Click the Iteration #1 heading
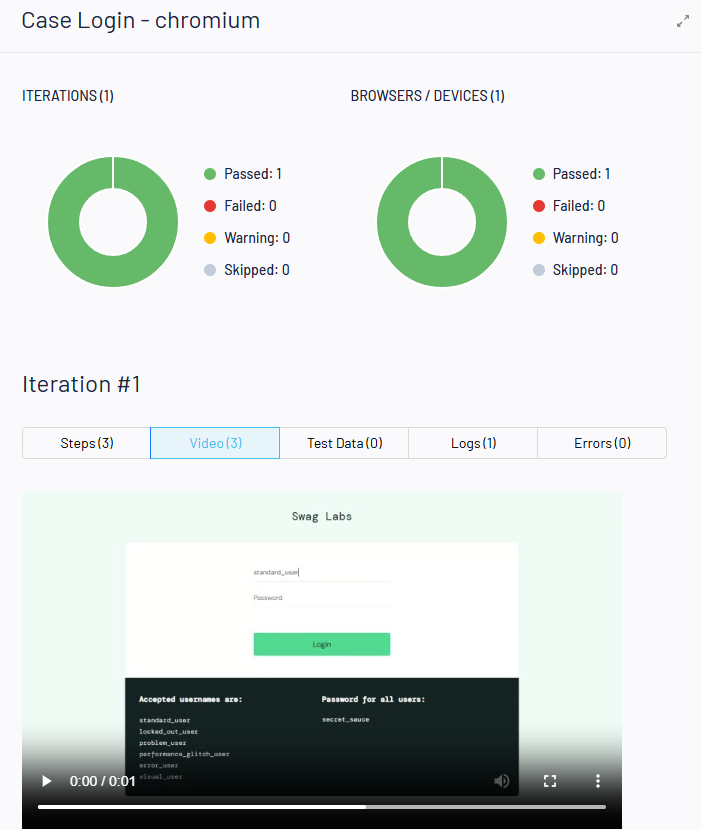 [x=82, y=384]
